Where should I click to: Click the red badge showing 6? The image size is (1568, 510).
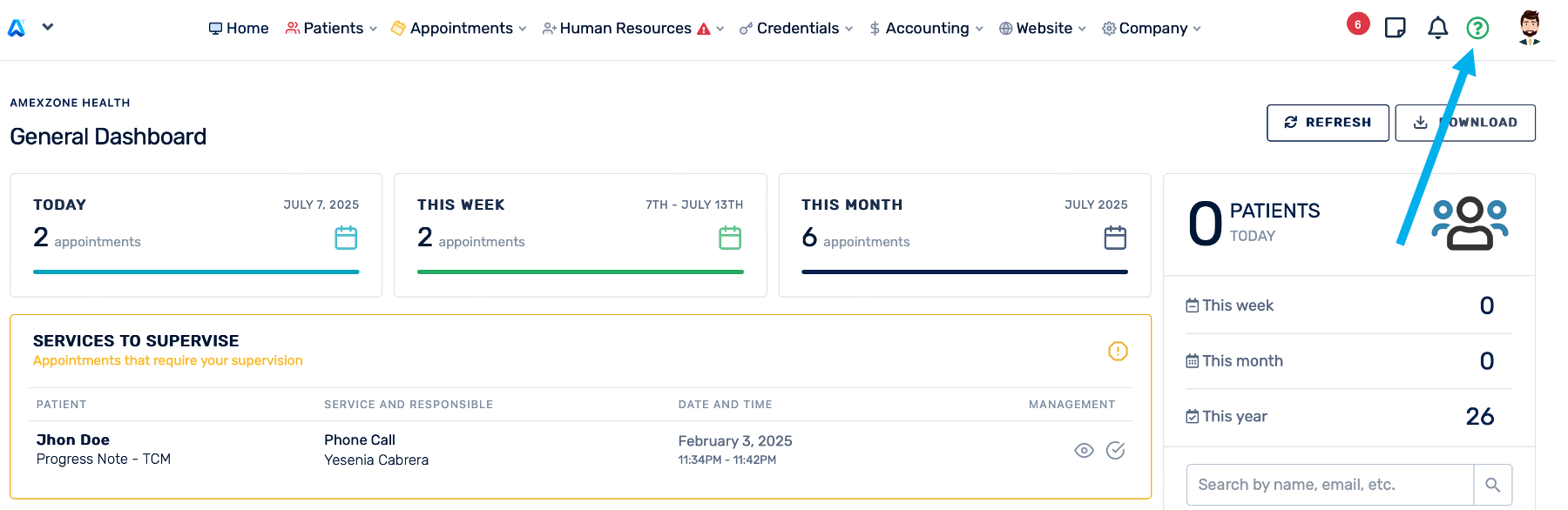1357,24
